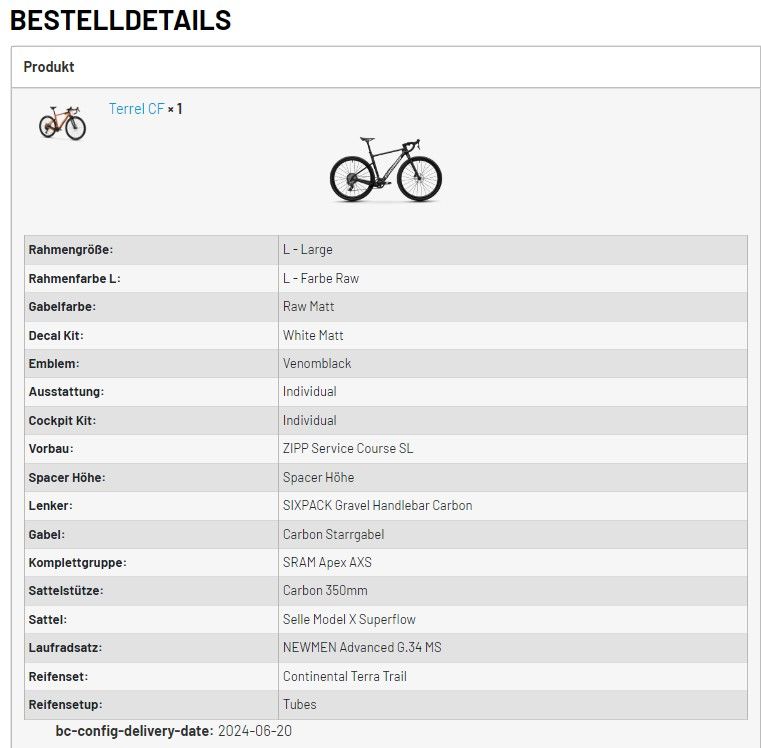Click the SIXPACK Gravel Handlebar Carbon value
Image resolution: width=761 pixels, height=748 pixels.
coord(377,505)
